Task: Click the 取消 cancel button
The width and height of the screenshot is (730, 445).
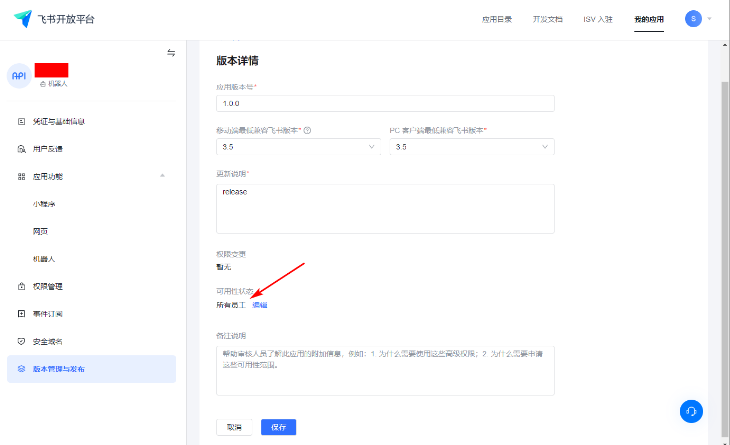Action: point(234,427)
